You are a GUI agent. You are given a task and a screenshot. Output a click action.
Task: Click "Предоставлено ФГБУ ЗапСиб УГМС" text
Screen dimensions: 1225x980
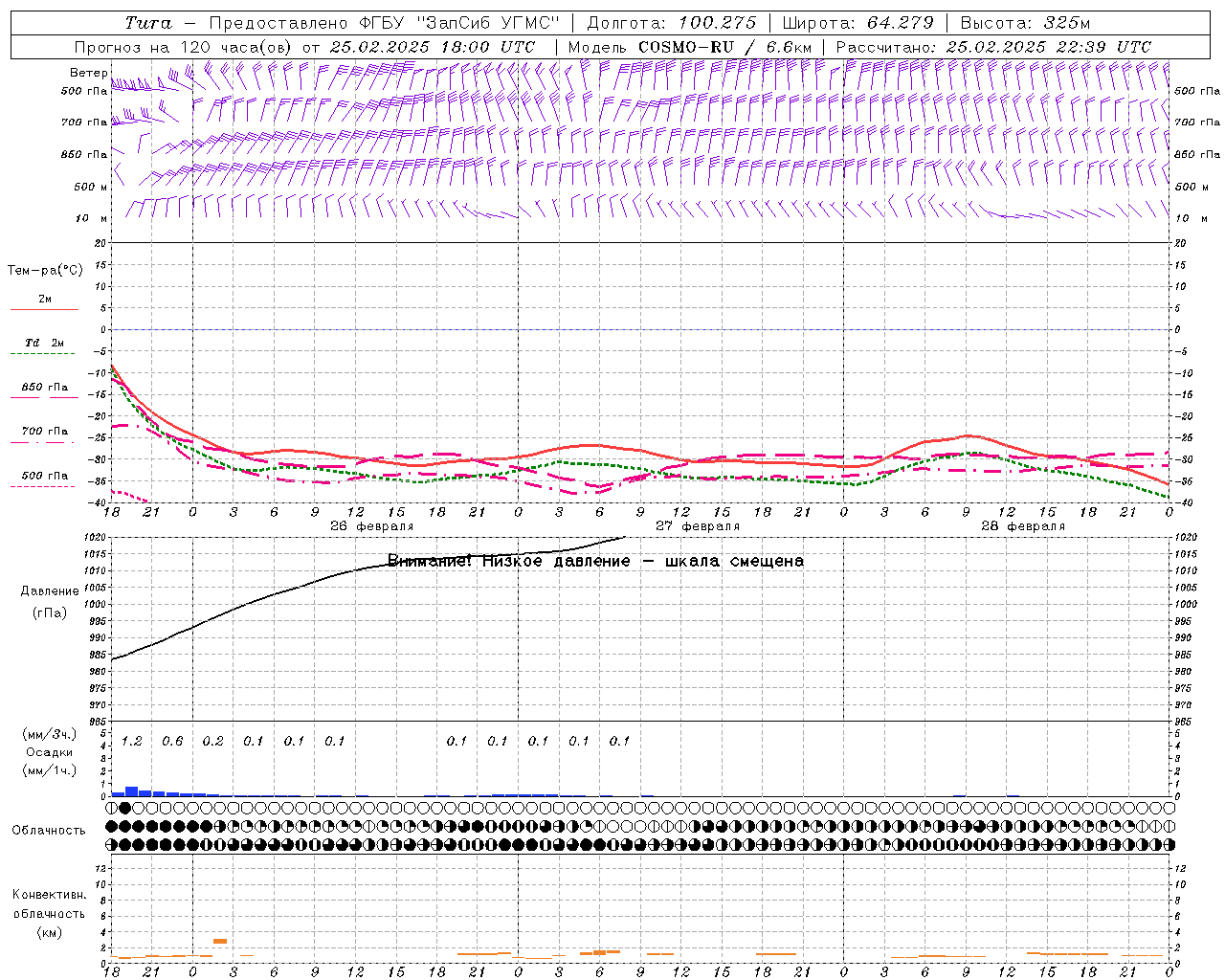tap(384, 23)
